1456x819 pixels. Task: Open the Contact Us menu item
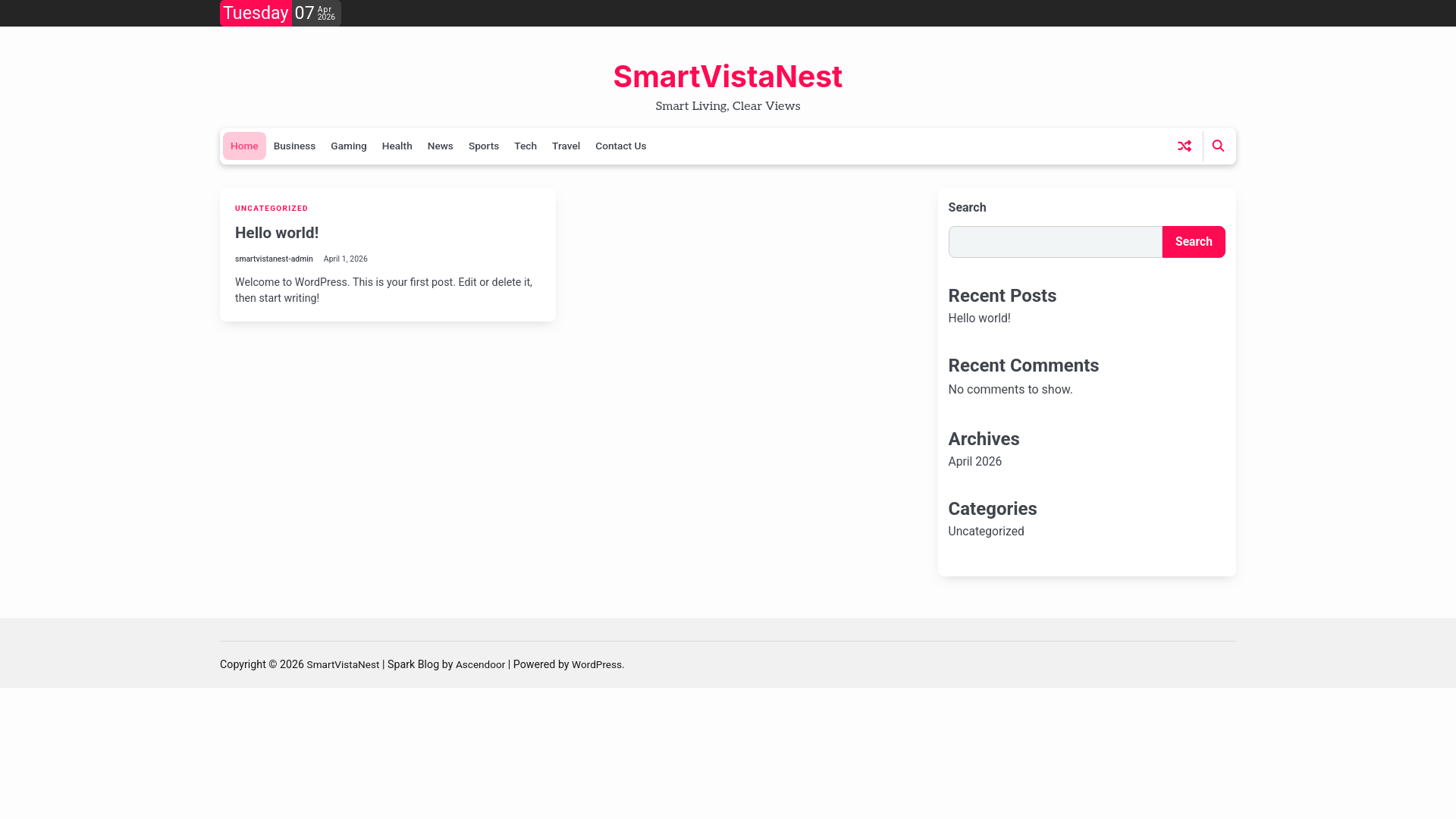point(621,146)
